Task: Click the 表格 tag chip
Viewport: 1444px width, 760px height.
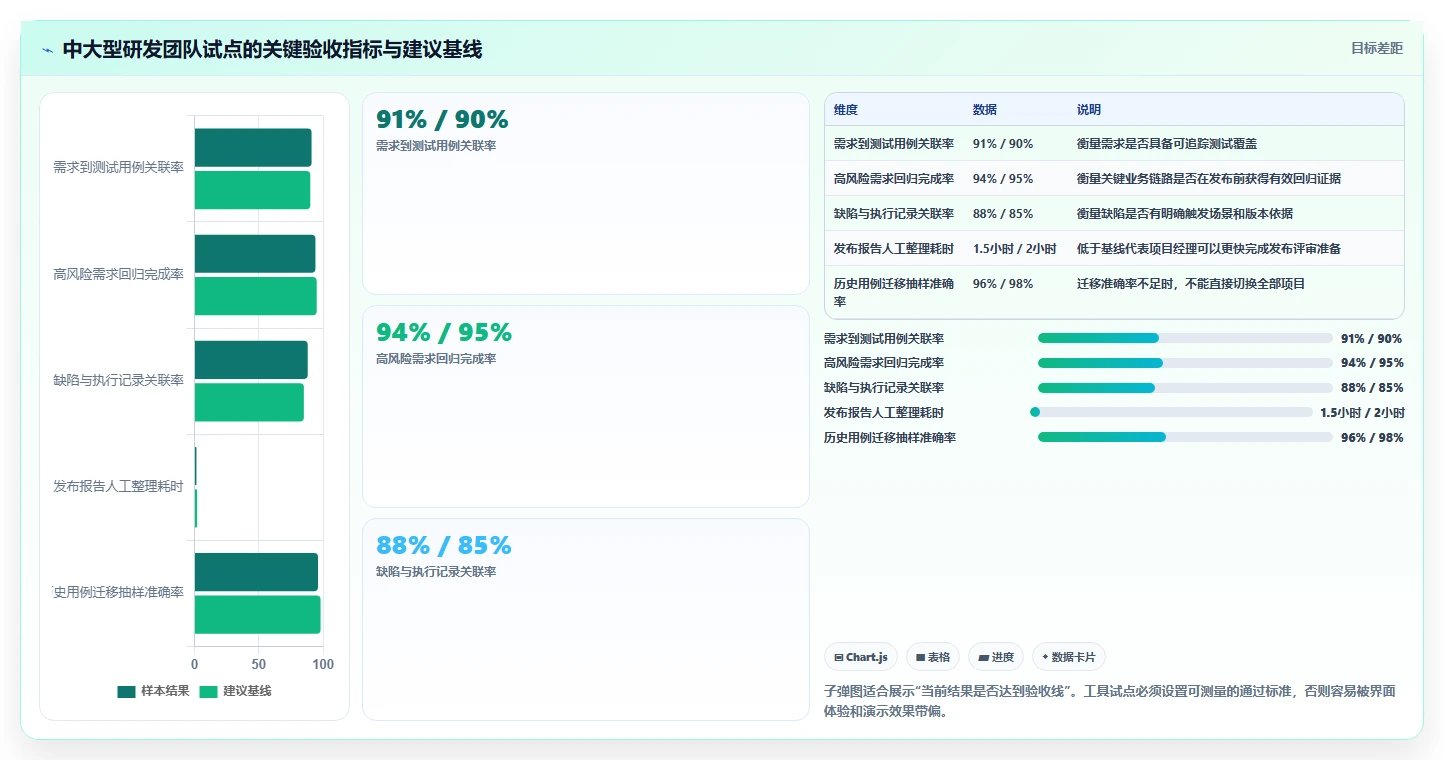Action: click(x=932, y=657)
